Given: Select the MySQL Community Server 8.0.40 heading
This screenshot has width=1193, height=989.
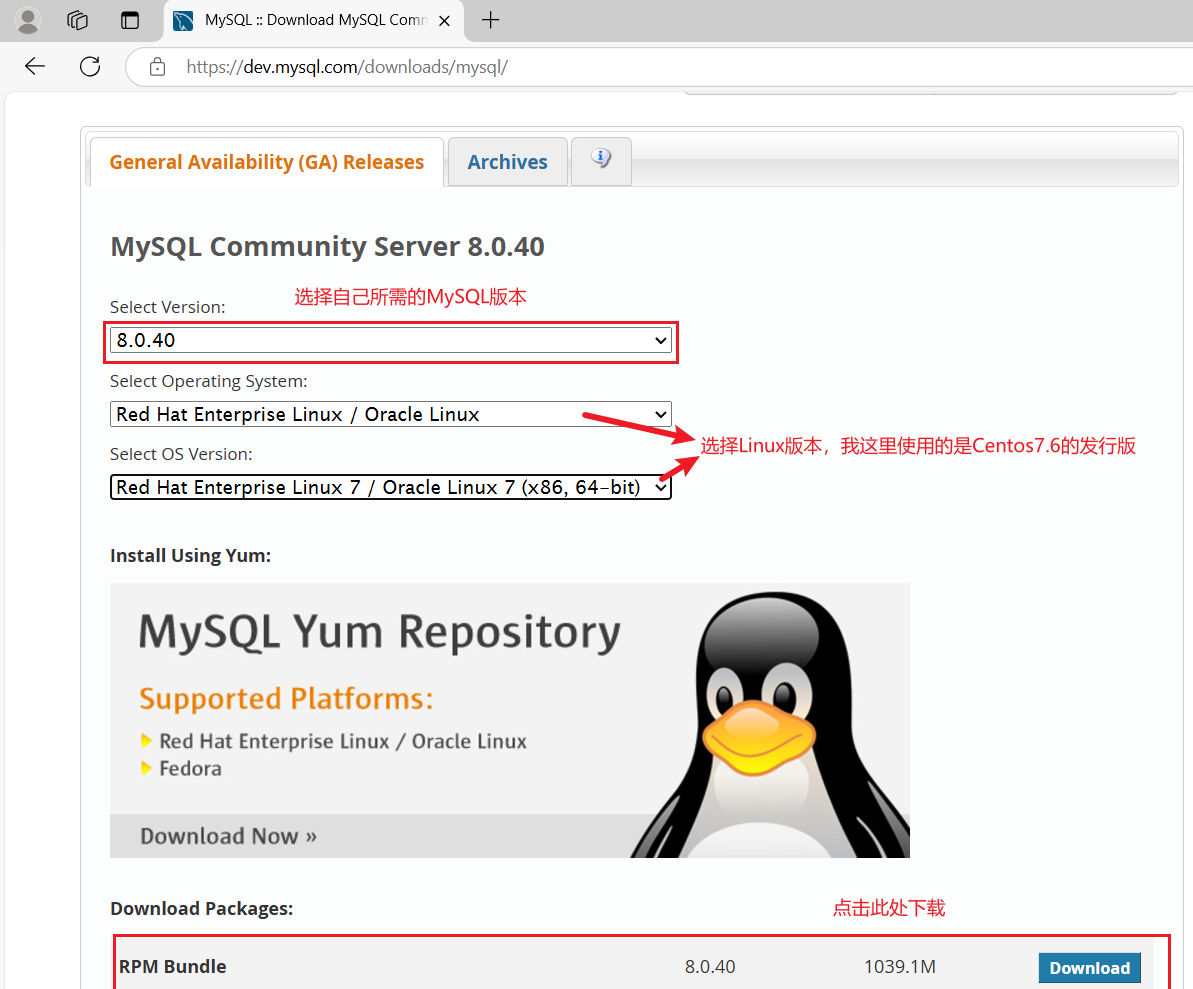Looking at the screenshot, I should point(327,246).
